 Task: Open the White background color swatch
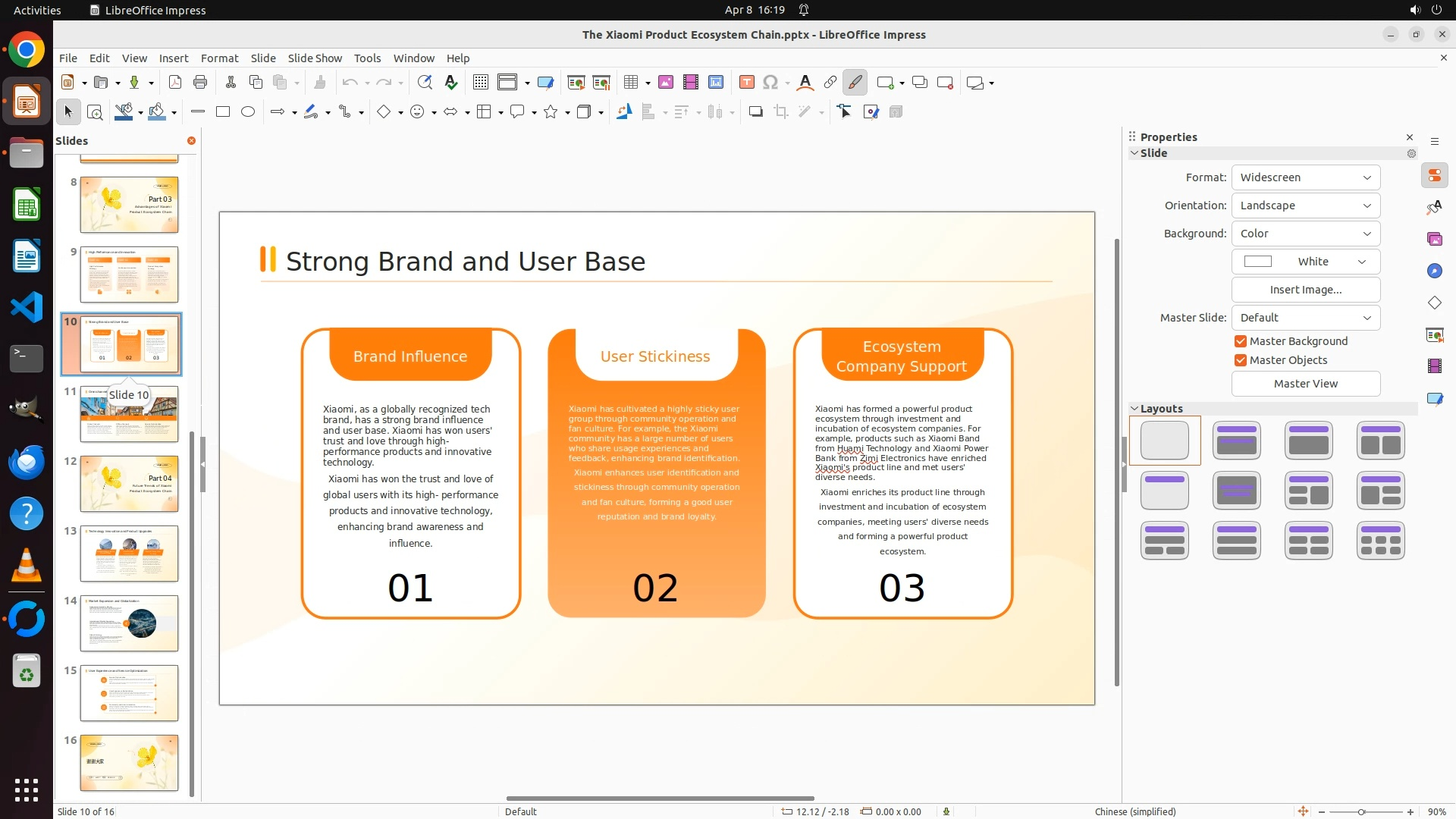[x=1305, y=262]
